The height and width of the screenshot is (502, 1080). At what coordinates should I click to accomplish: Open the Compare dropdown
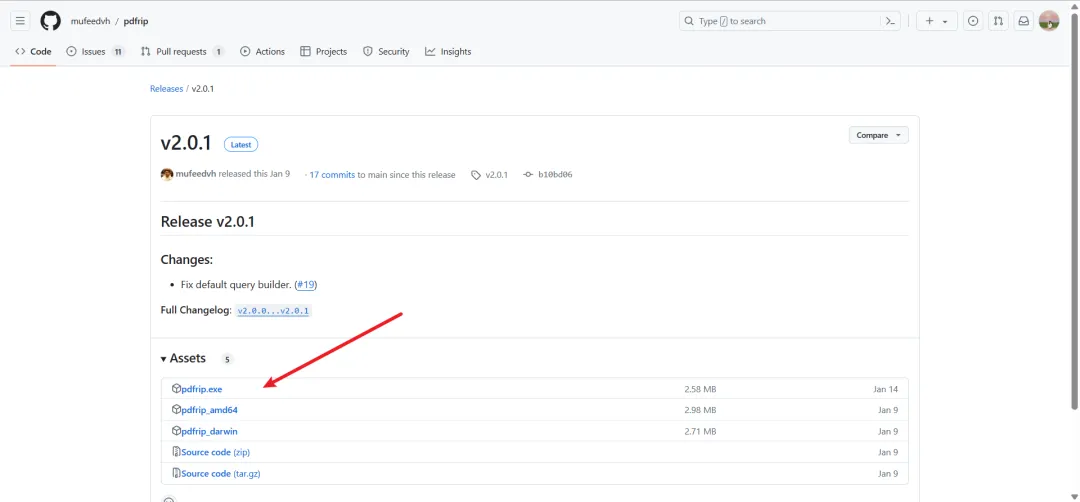pyautogui.click(x=878, y=136)
